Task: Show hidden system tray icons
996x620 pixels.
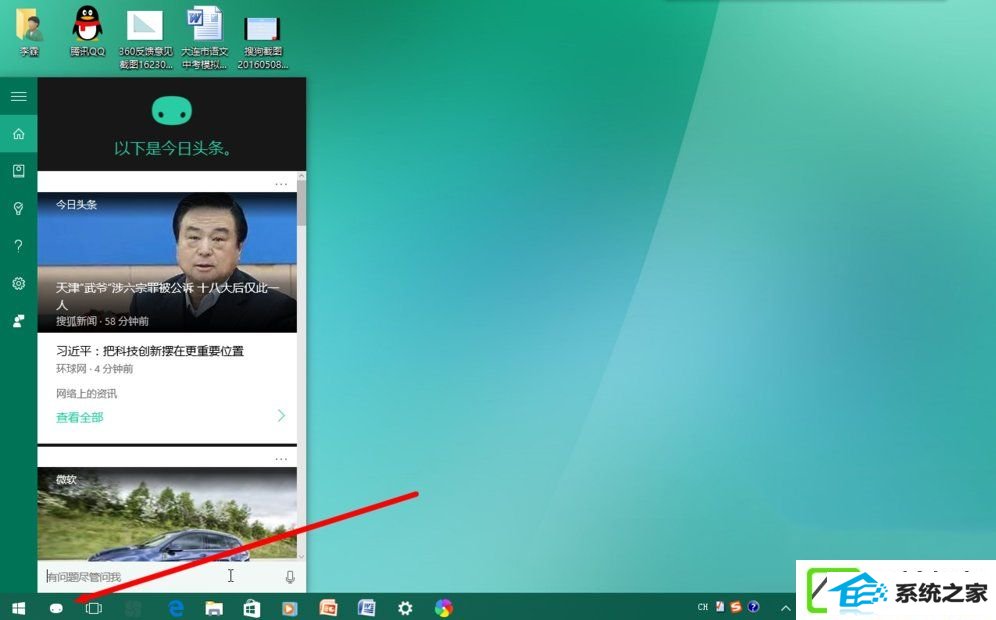Action: (x=786, y=608)
